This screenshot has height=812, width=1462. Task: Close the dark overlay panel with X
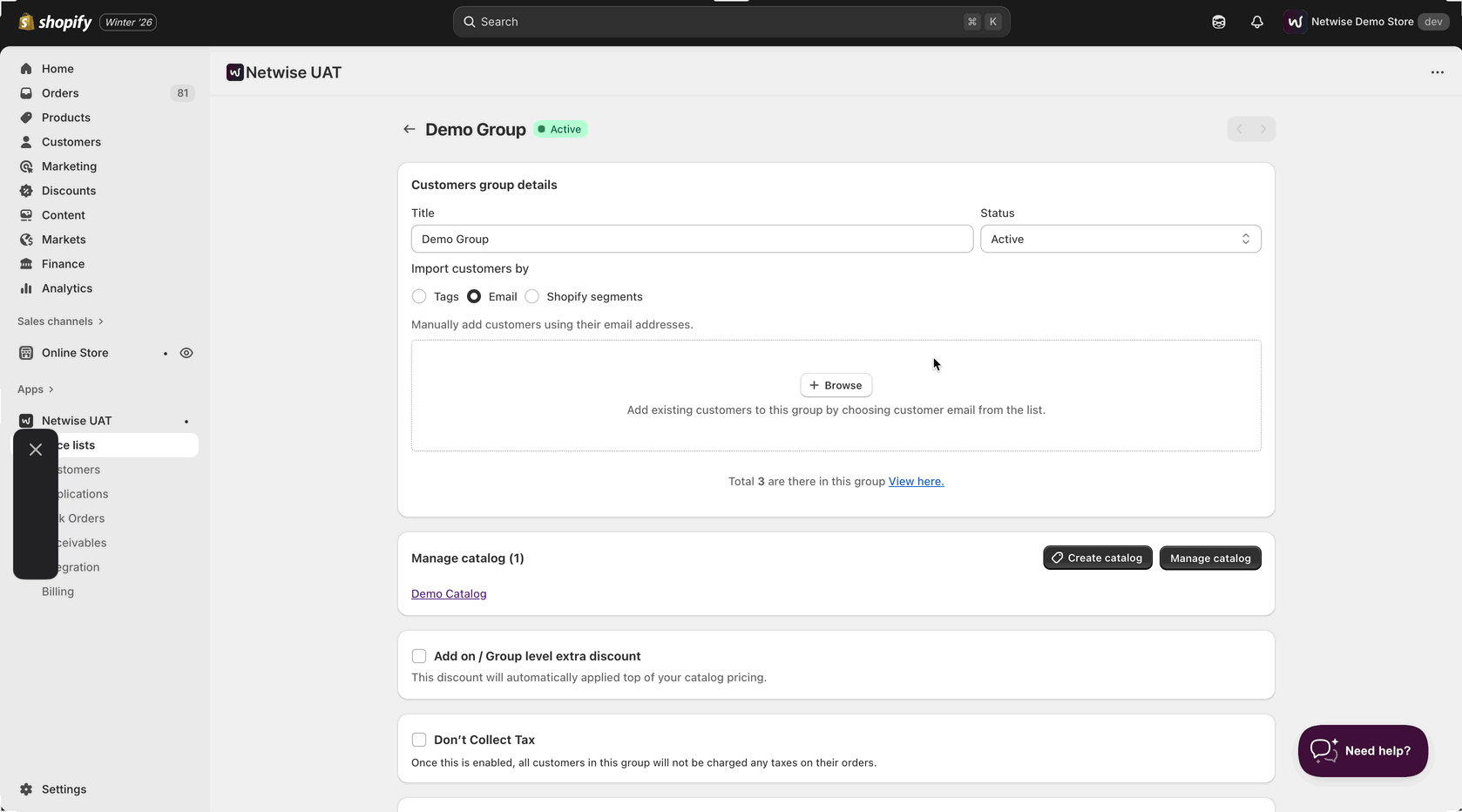(x=36, y=450)
